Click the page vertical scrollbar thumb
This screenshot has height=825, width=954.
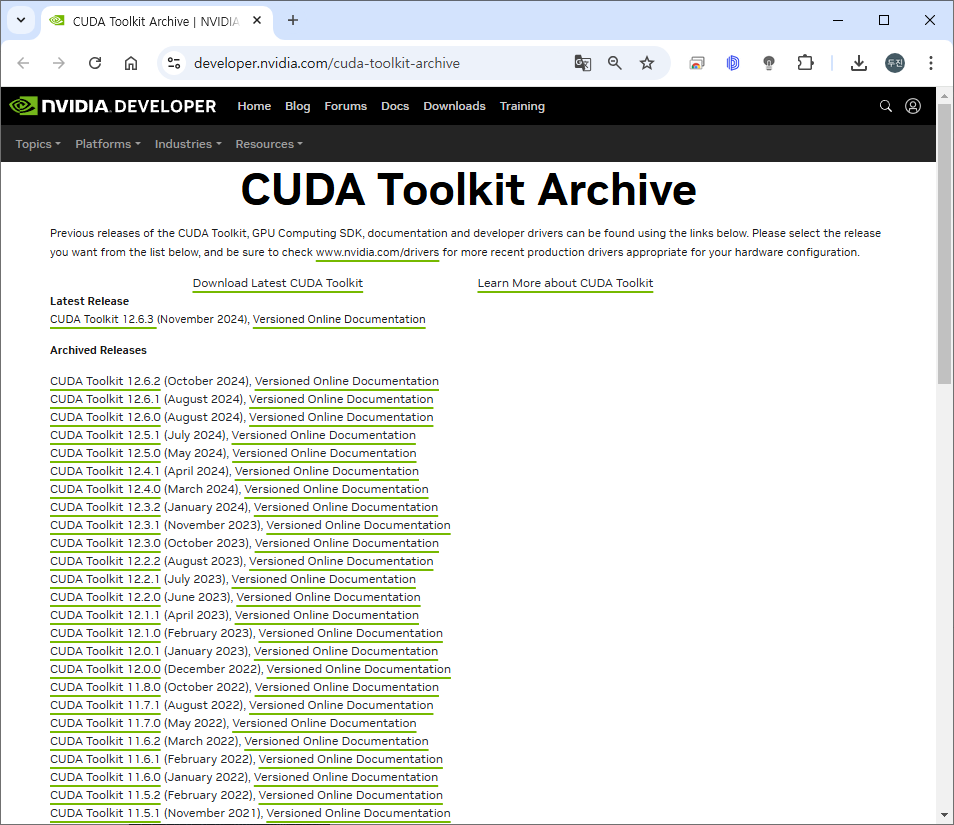point(944,243)
